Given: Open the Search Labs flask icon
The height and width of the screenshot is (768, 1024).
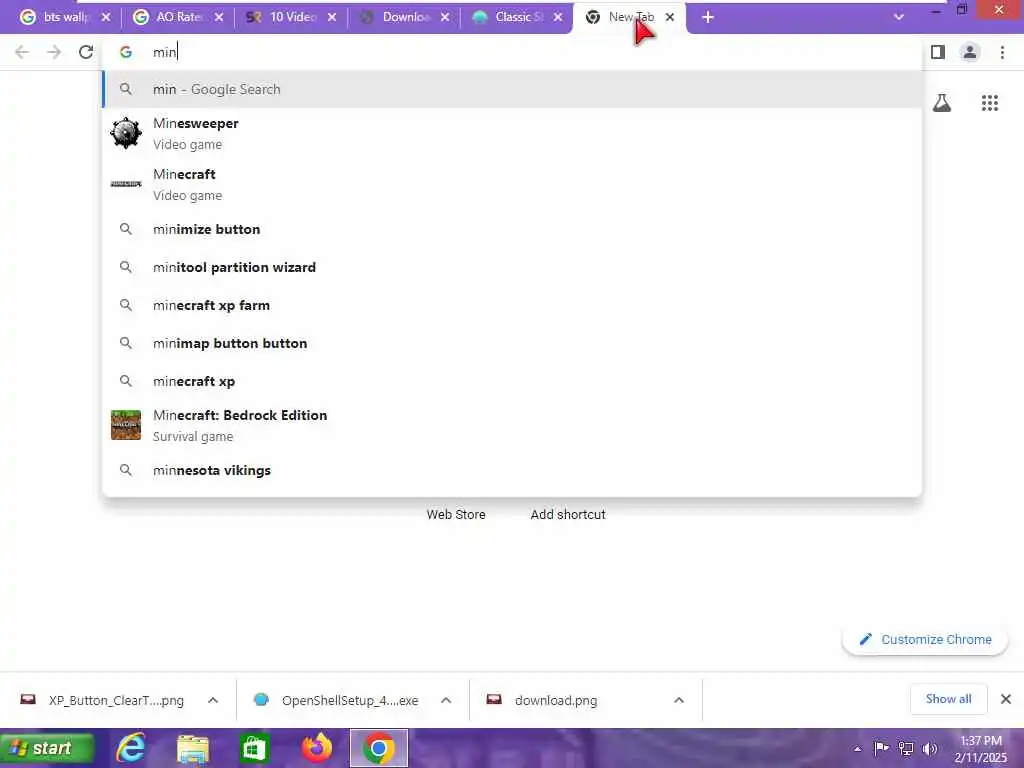Looking at the screenshot, I should coord(942,103).
